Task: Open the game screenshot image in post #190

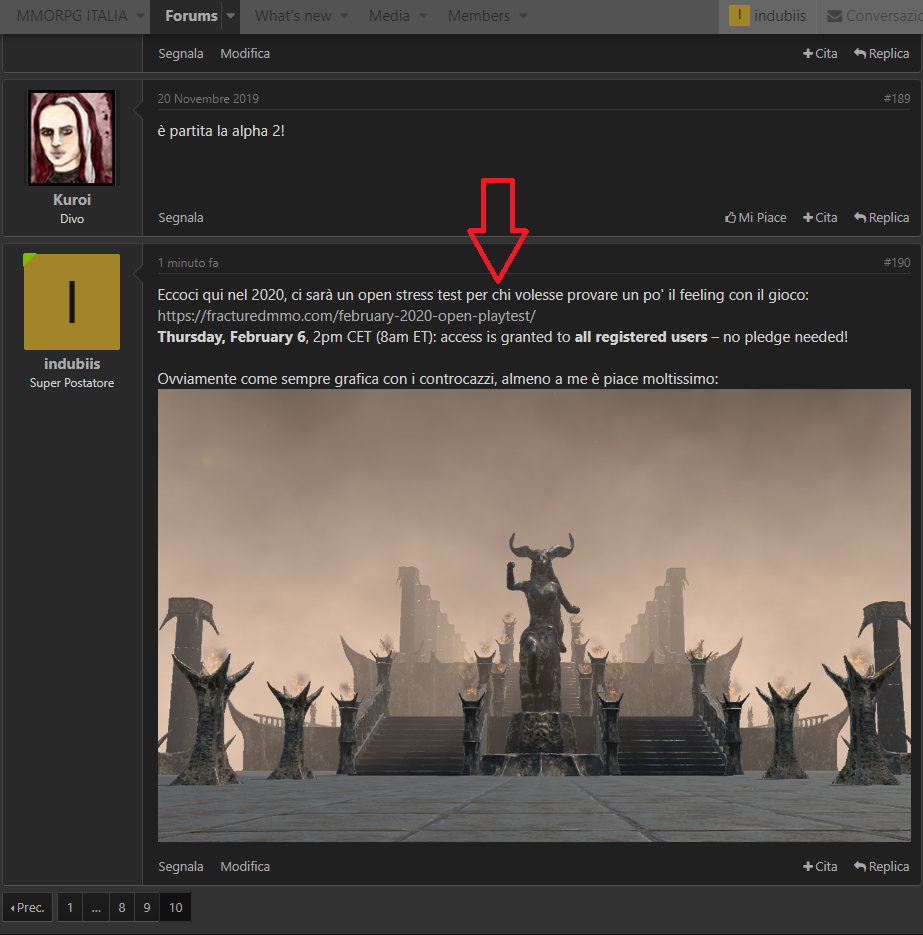Action: point(534,615)
